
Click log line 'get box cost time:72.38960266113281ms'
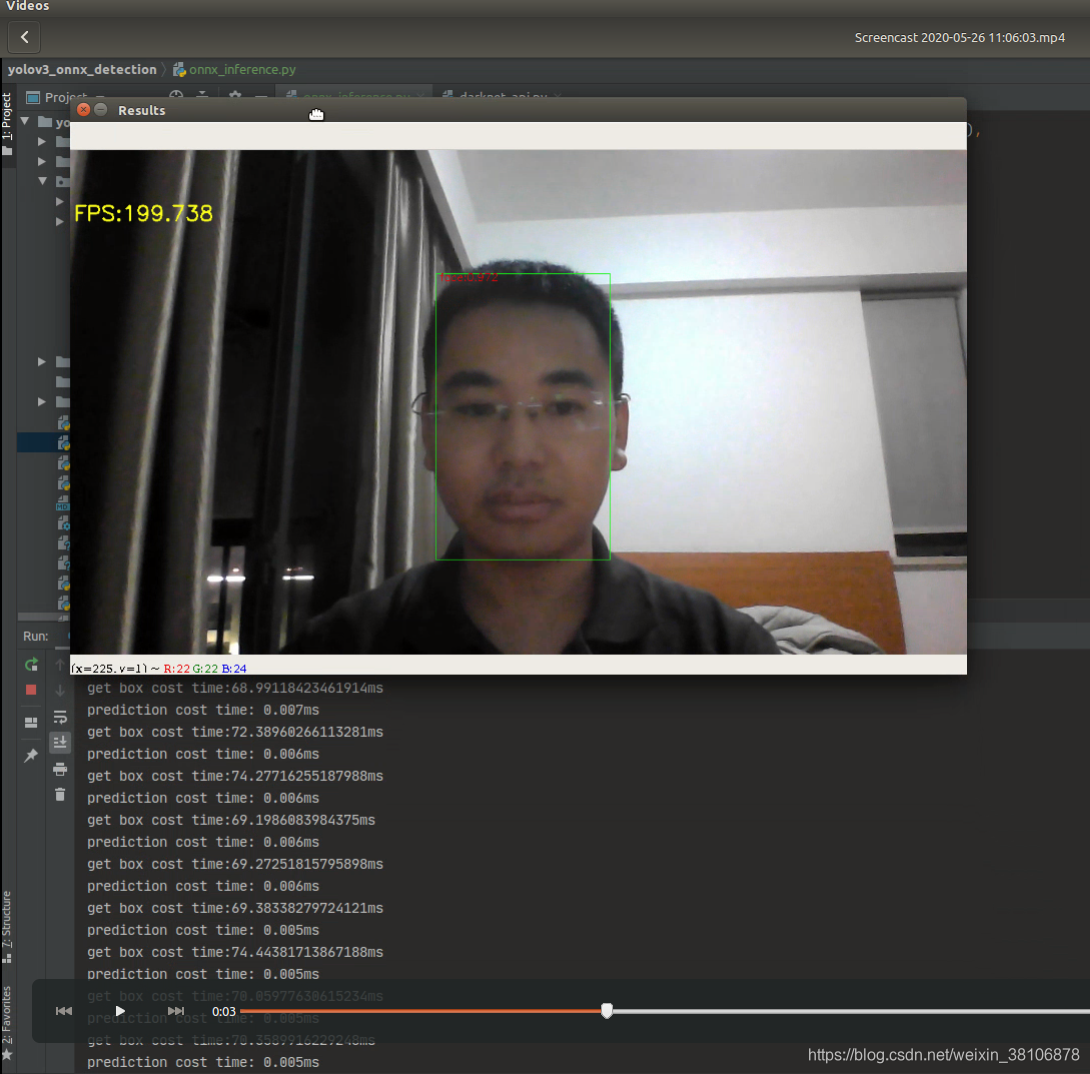(235, 732)
